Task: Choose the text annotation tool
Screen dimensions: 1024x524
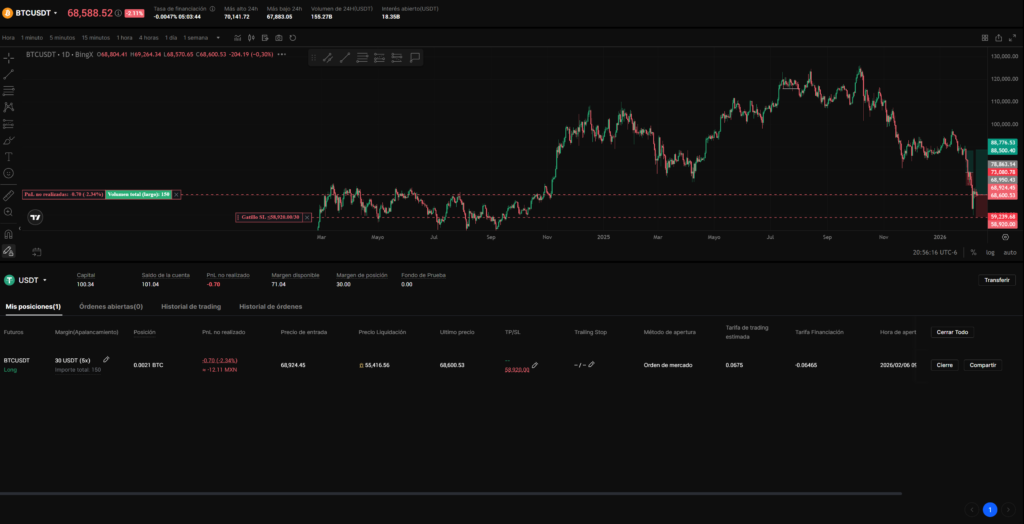Action: point(9,156)
